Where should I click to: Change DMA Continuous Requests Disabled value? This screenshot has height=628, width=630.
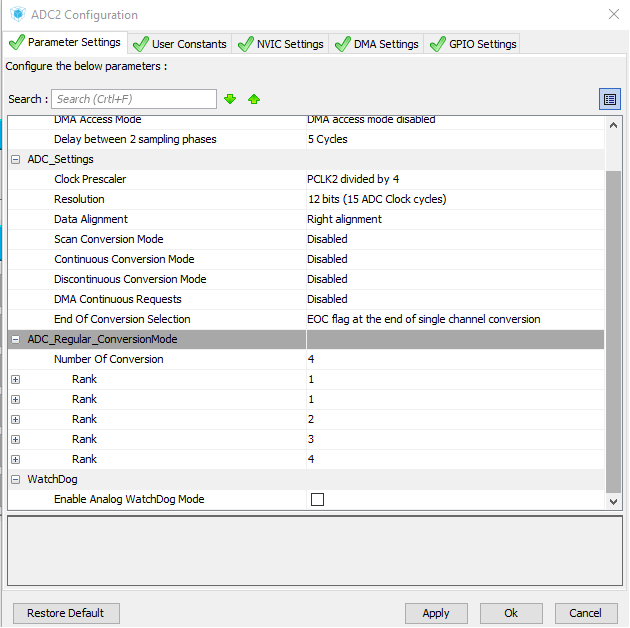coord(327,299)
